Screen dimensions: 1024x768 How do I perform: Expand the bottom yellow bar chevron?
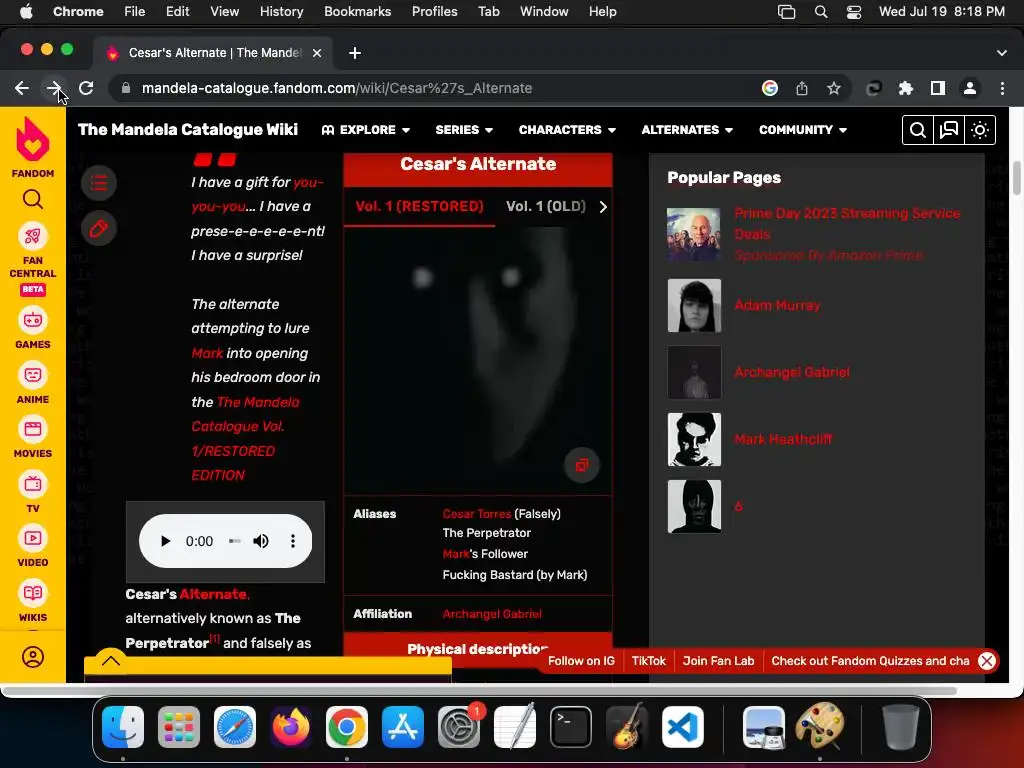[x=111, y=661]
